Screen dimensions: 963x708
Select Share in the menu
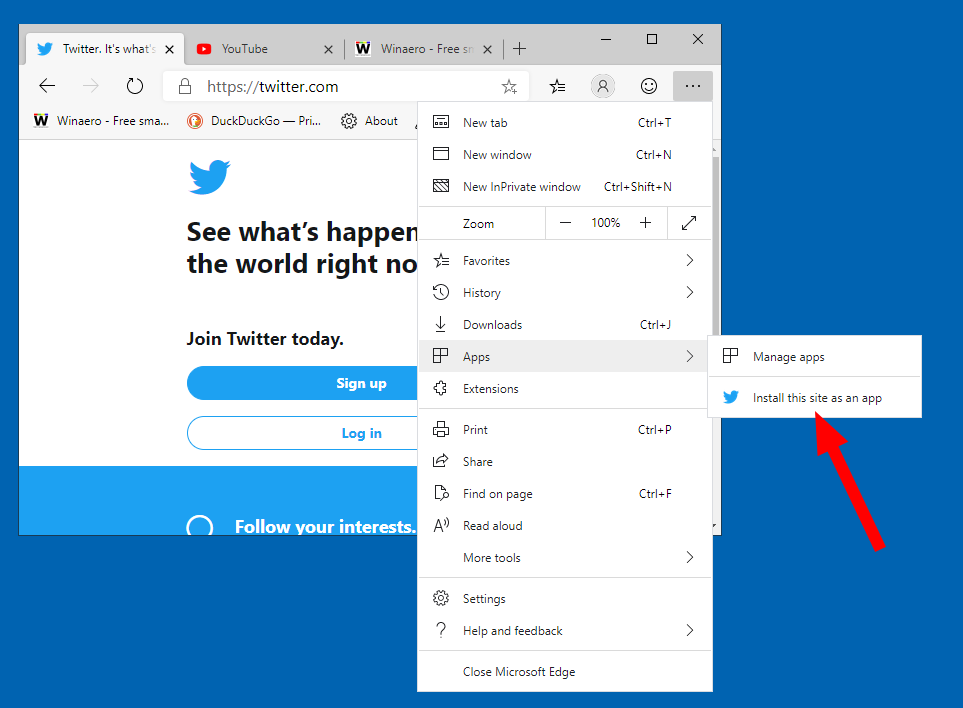coord(564,461)
